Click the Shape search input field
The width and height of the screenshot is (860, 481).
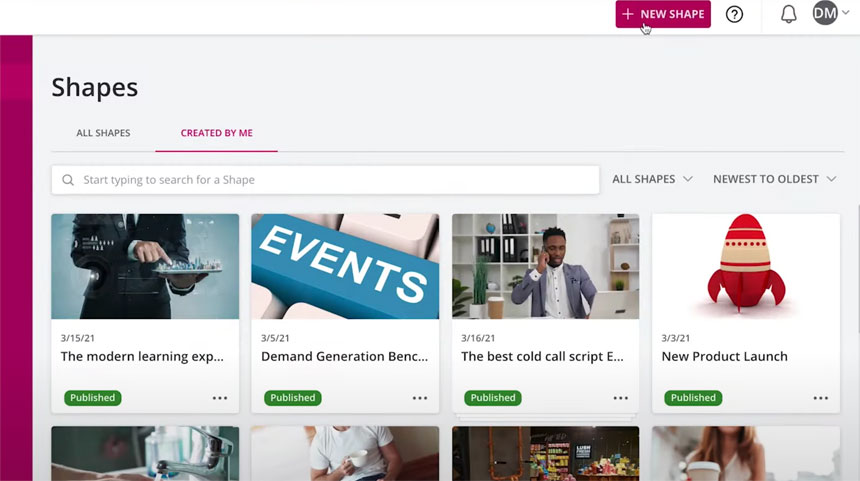[x=330, y=180]
